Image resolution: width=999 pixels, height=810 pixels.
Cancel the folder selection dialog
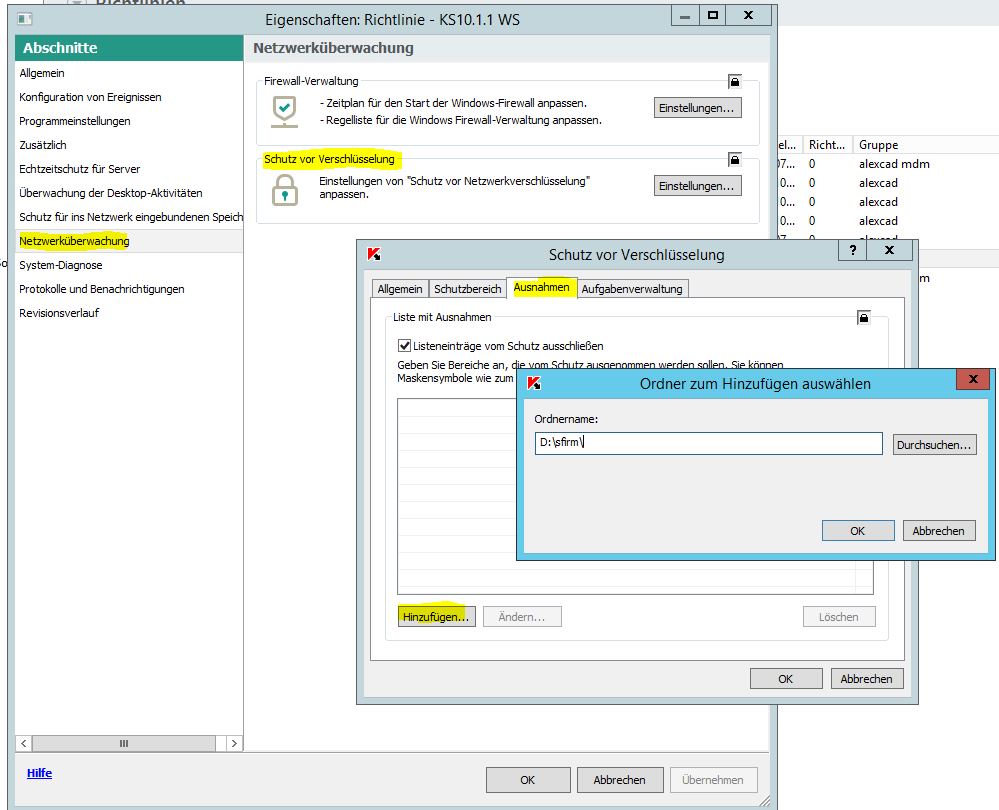(938, 531)
